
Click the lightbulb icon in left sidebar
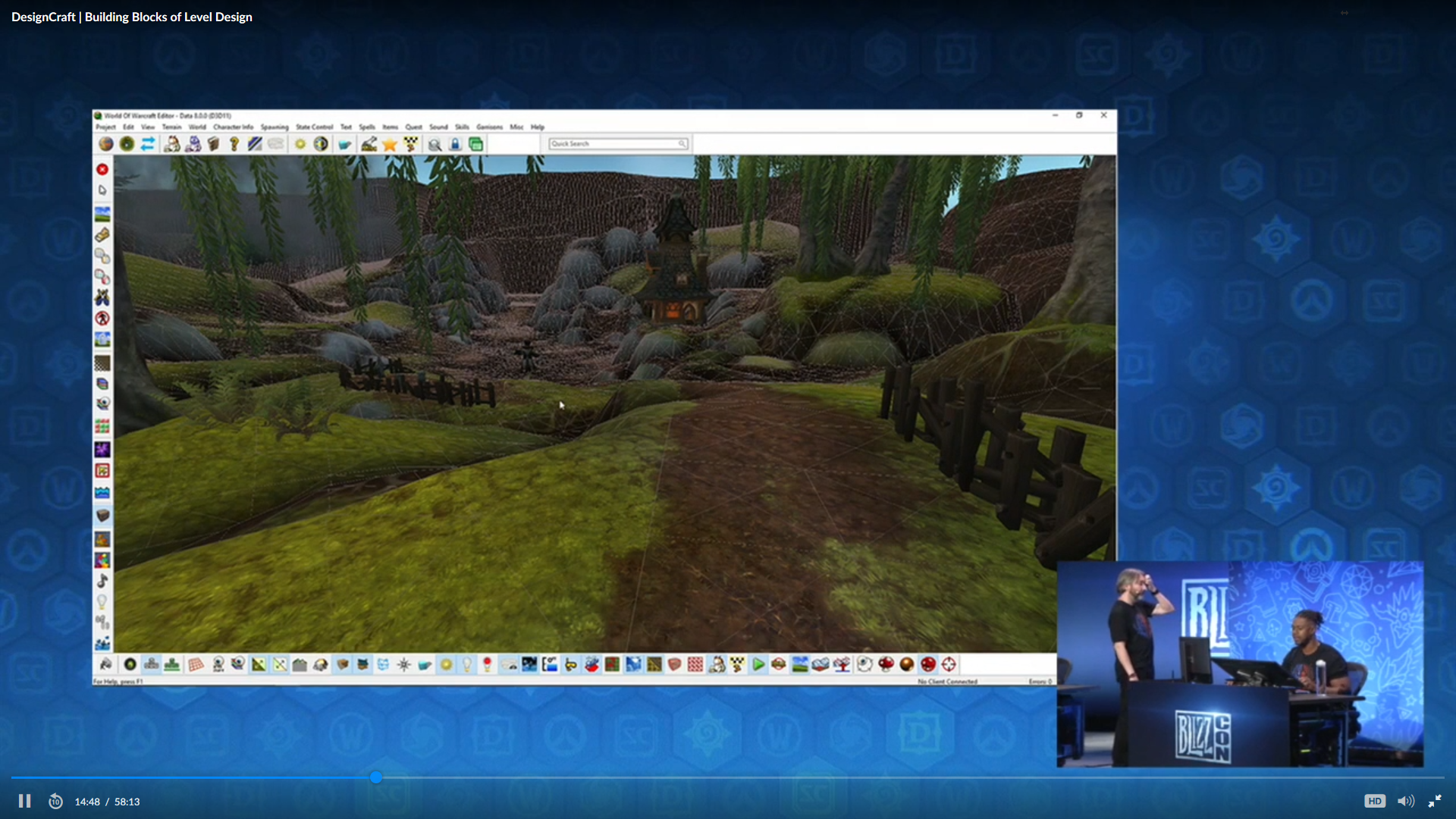102,602
